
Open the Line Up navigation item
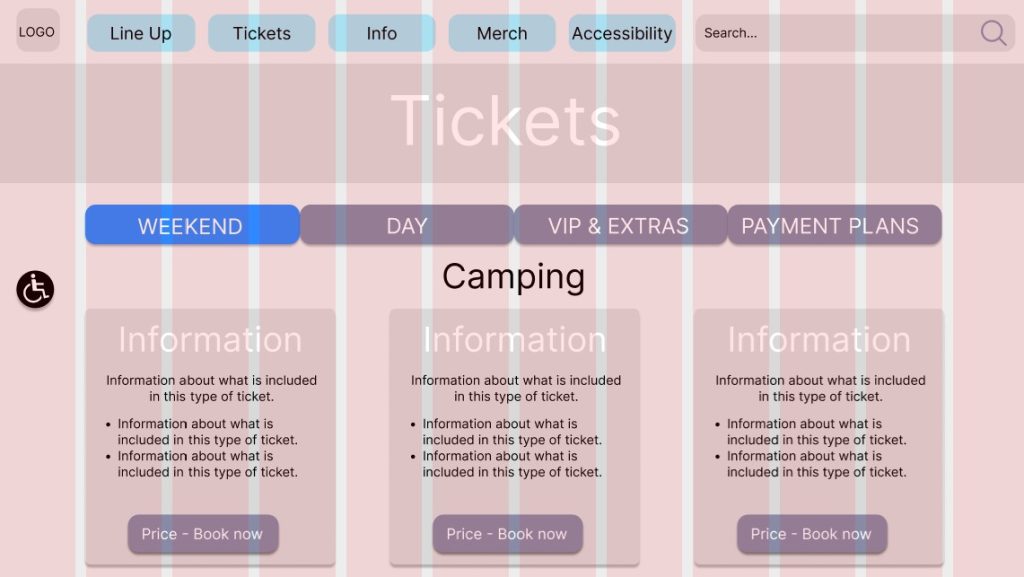pyautogui.click(x=141, y=33)
